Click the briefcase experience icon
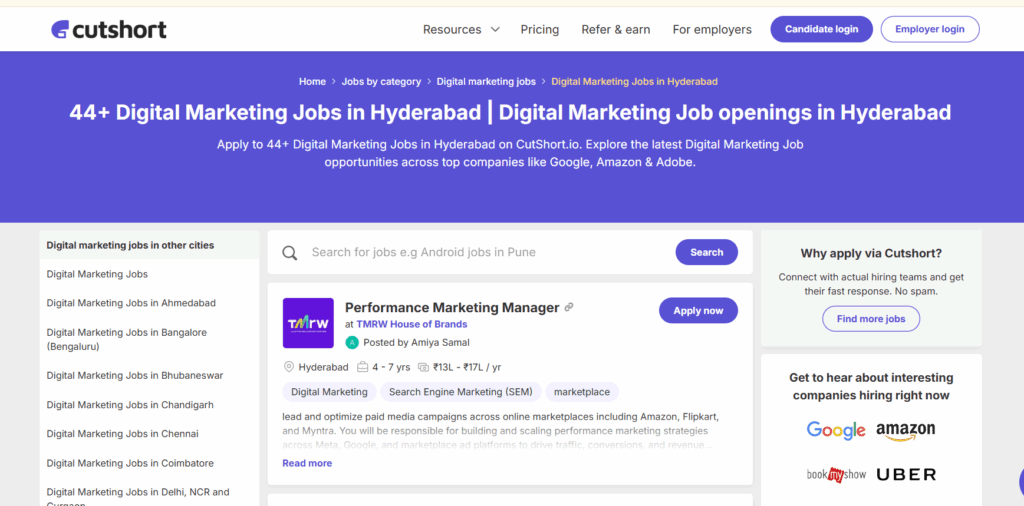 click(362, 367)
